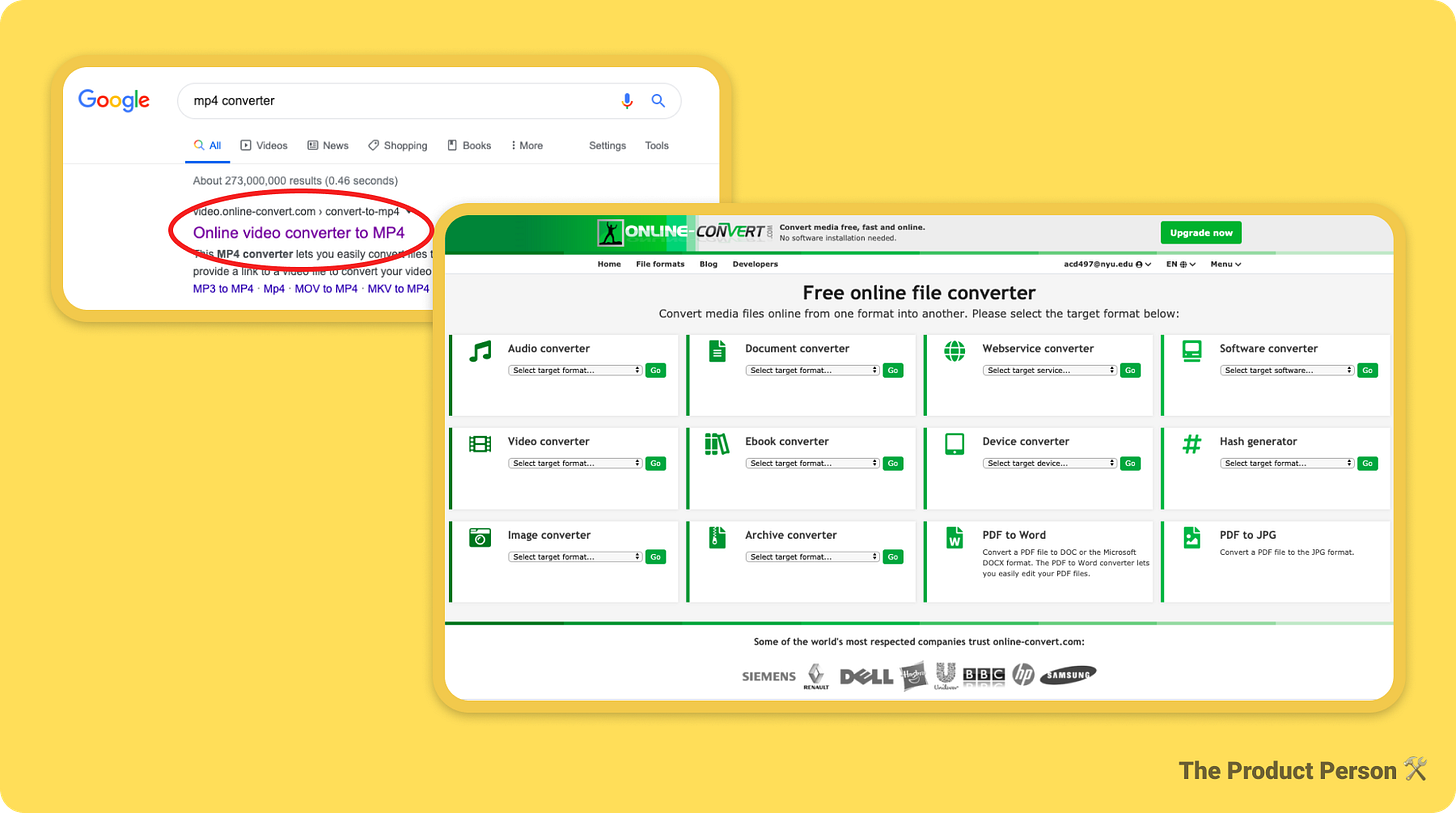Click the Hasbro company logo
The width and height of the screenshot is (1456, 813).
point(913,676)
